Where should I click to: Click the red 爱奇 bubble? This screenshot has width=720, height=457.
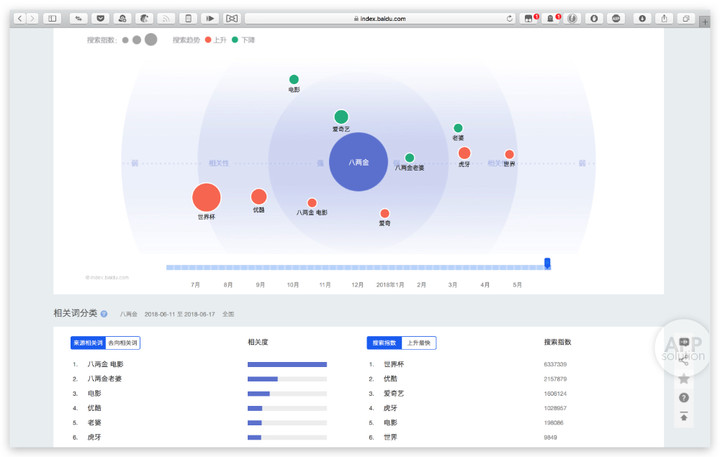point(385,214)
